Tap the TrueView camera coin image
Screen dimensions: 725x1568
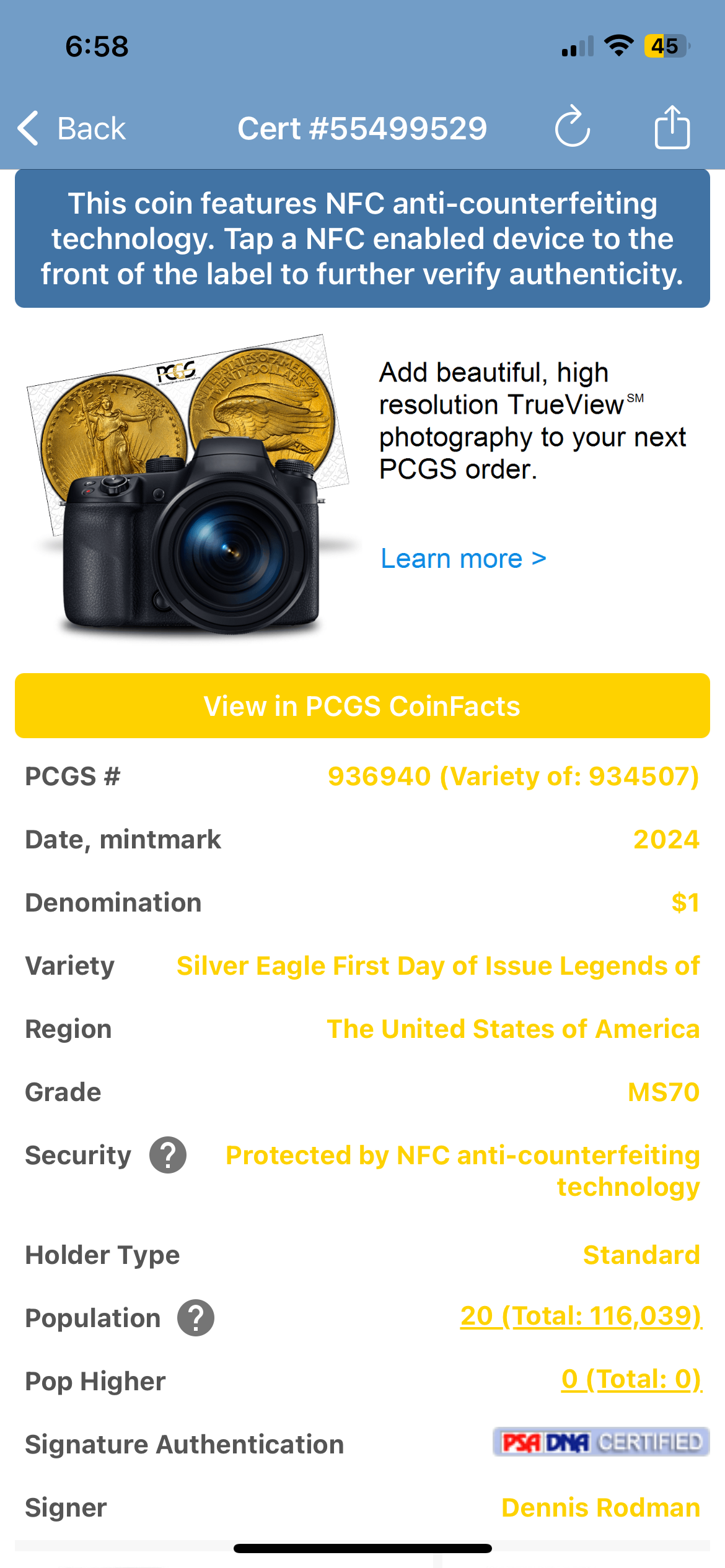[x=189, y=486]
